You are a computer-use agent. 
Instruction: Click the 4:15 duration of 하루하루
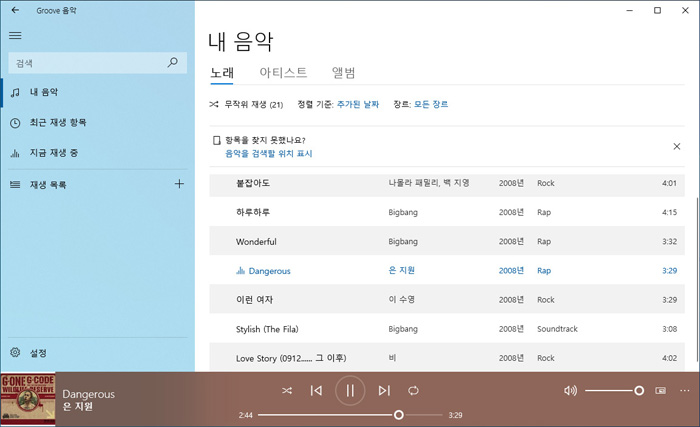pyautogui.click(x=669, y=213)
